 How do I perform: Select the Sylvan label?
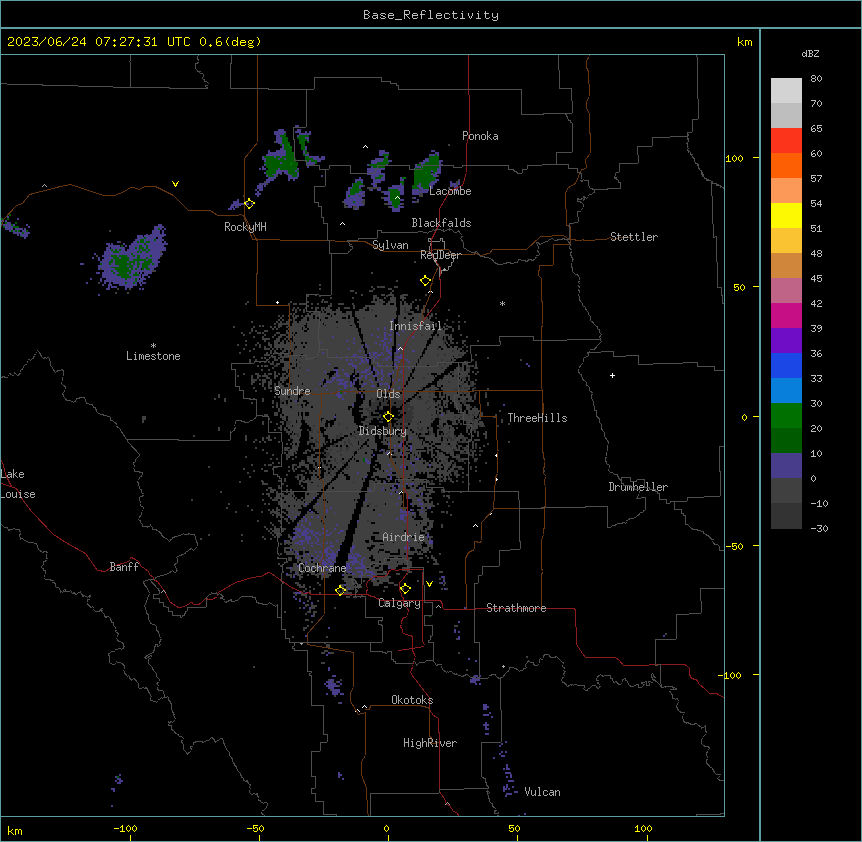click(x=390, y=245)
